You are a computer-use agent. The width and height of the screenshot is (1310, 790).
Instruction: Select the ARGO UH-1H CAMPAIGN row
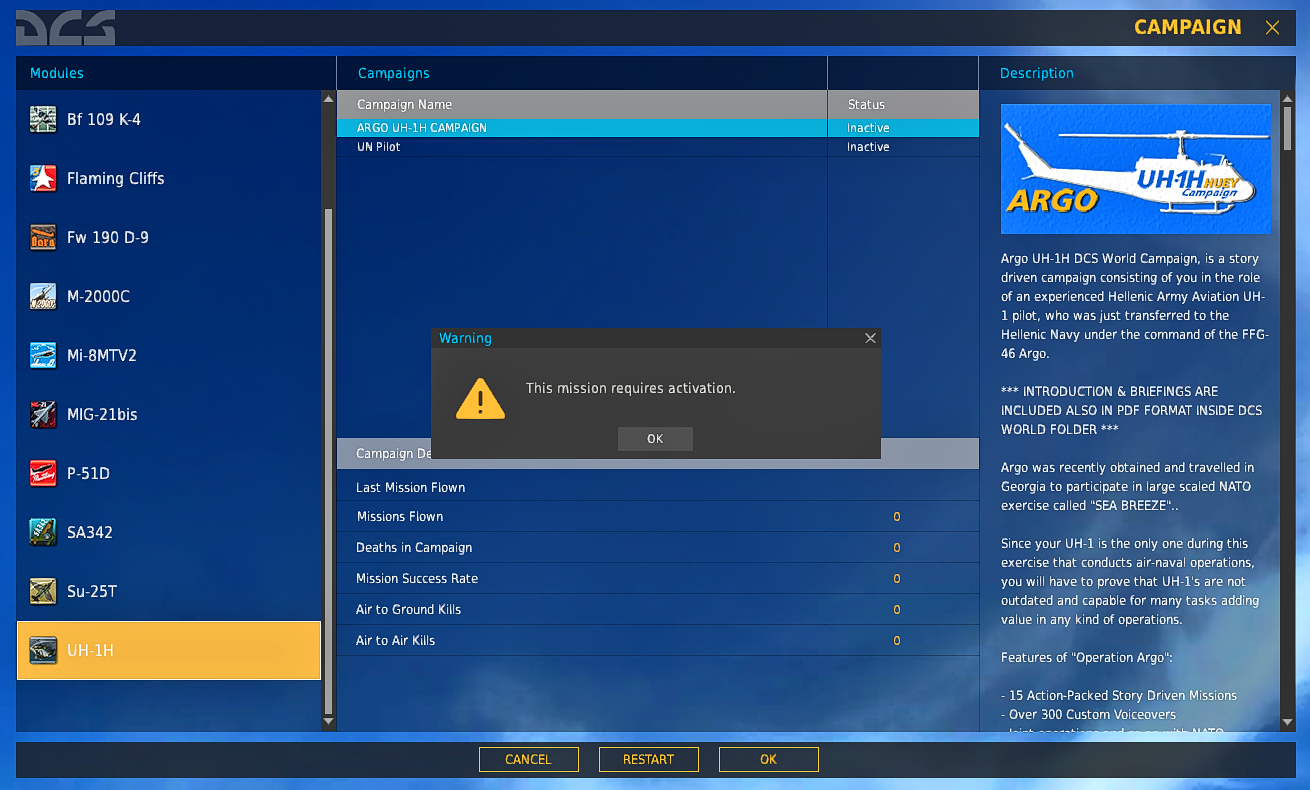coord(657,128)
